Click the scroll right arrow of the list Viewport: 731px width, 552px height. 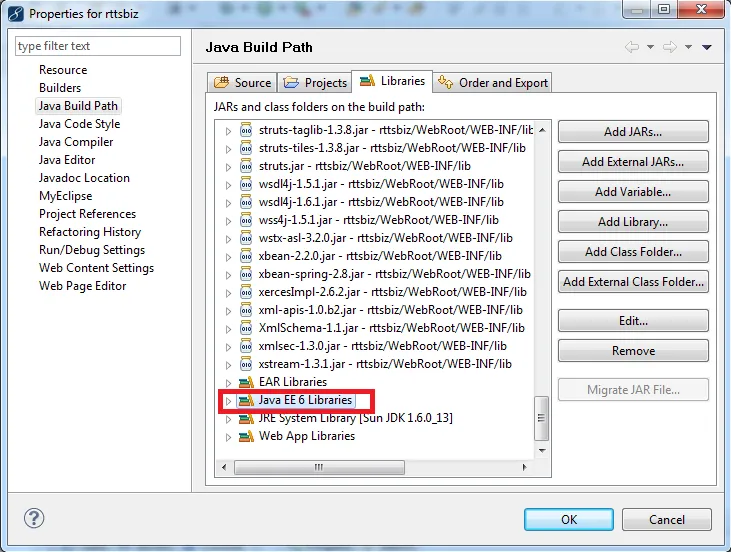524,467
